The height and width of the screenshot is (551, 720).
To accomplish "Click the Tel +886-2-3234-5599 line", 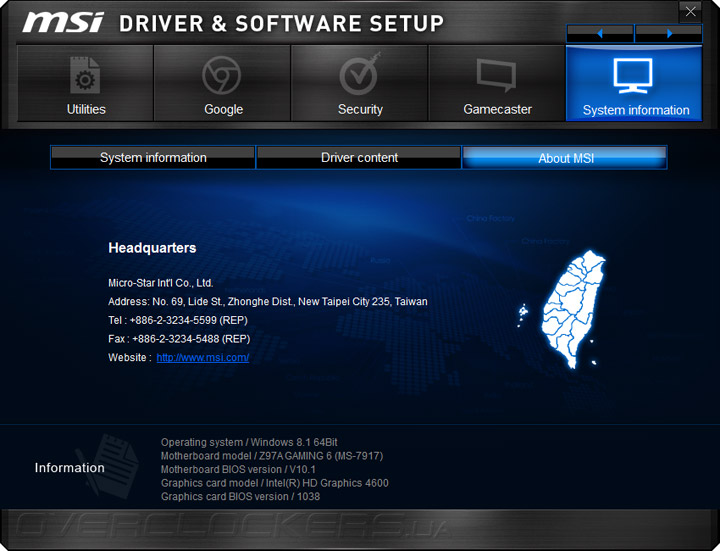I will (x=178, y=320).
